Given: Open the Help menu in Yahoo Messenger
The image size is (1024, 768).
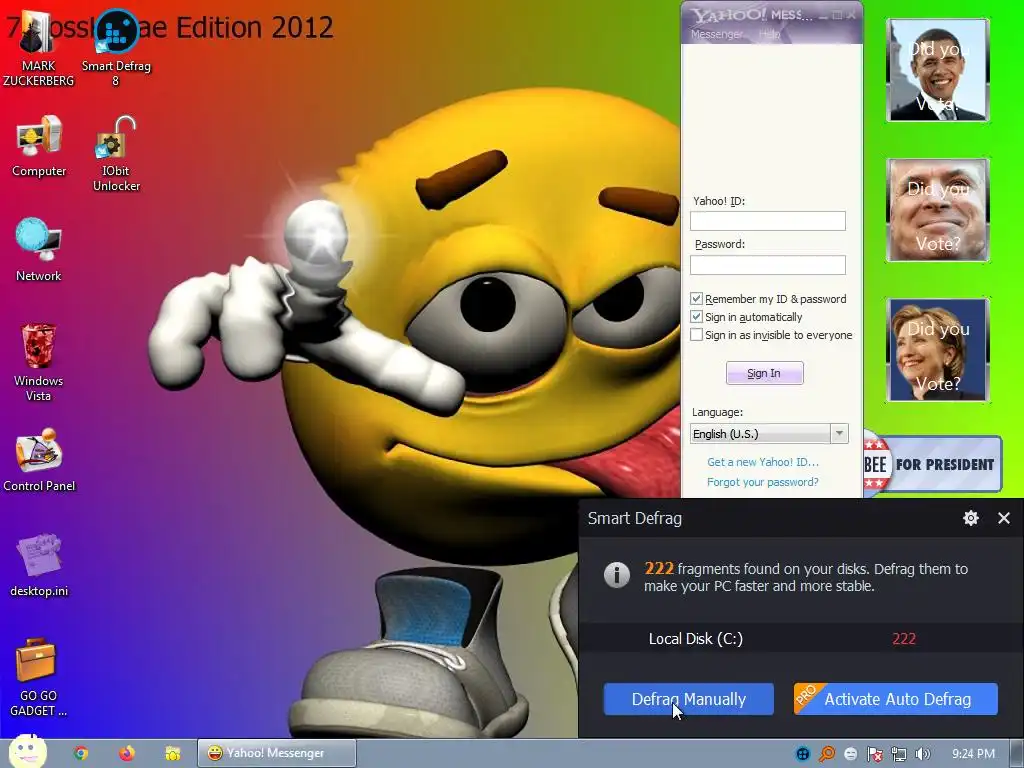Looking at the screenshot, I should pos(770,34).
